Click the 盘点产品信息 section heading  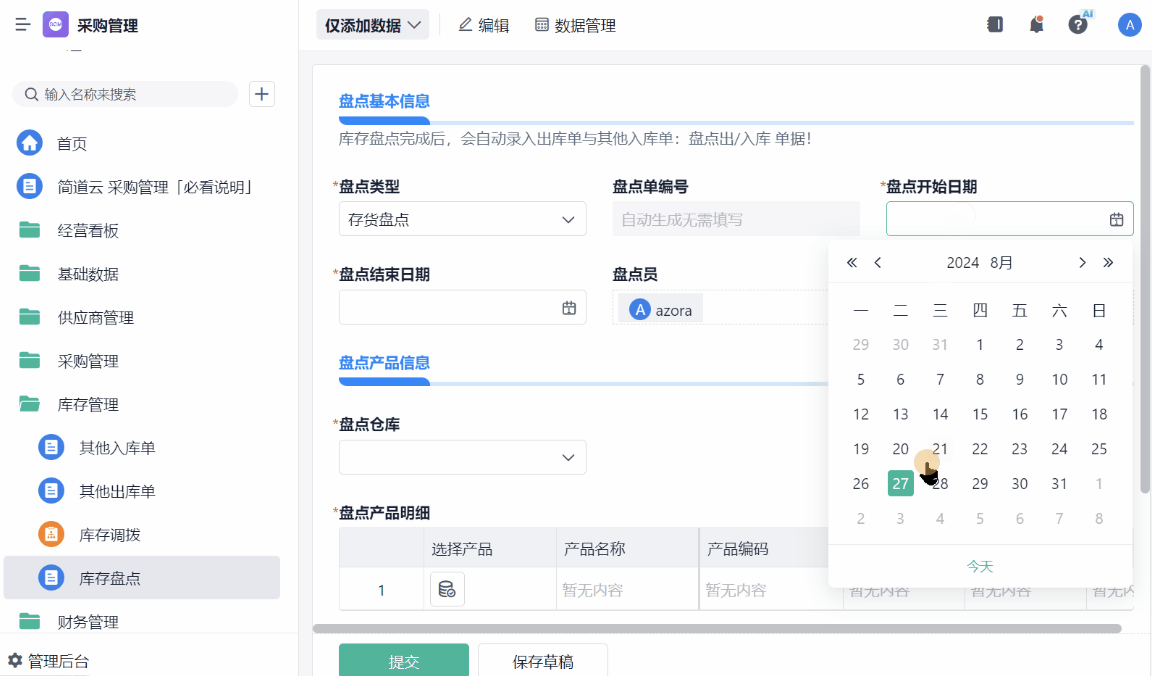pos(384,362)
